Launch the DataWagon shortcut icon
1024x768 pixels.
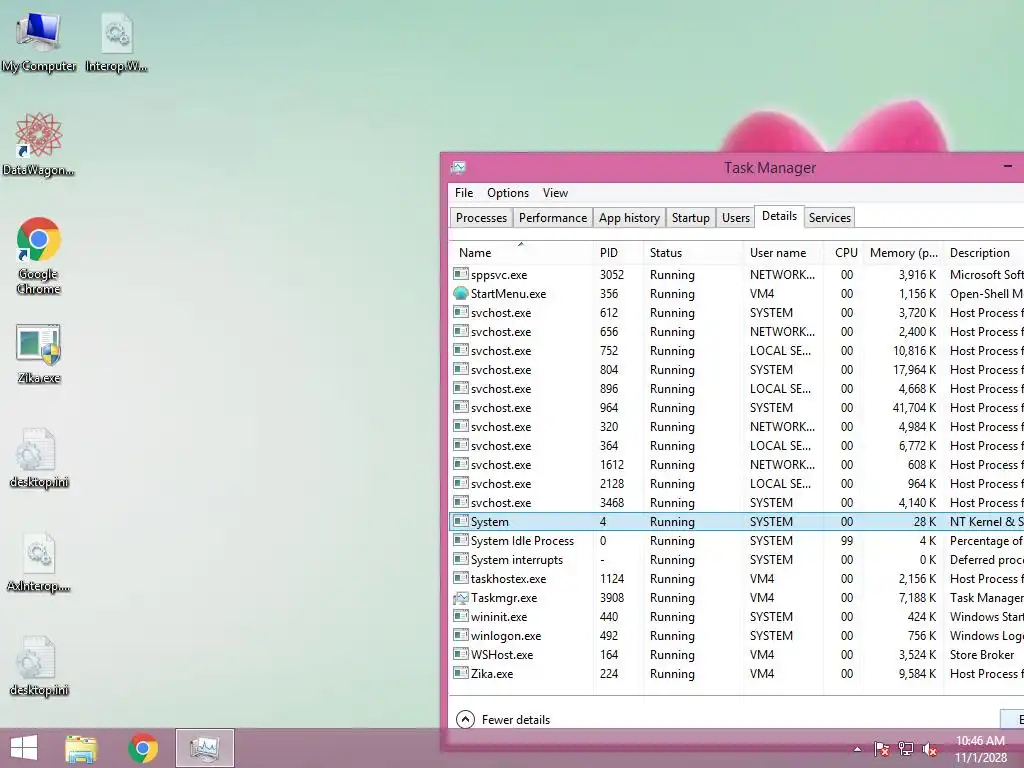38,144
